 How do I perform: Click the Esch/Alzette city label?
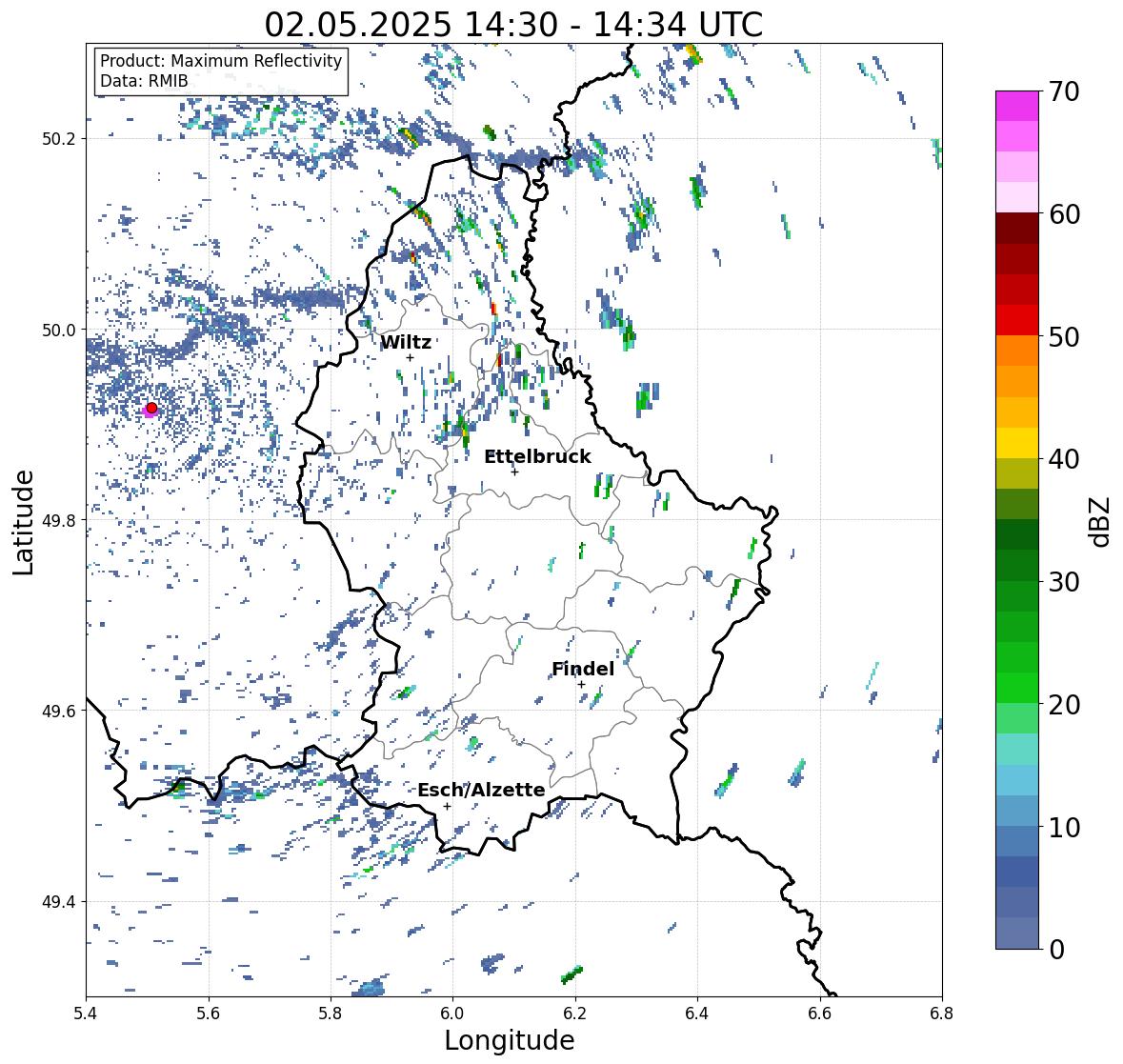tap(481, 790)
